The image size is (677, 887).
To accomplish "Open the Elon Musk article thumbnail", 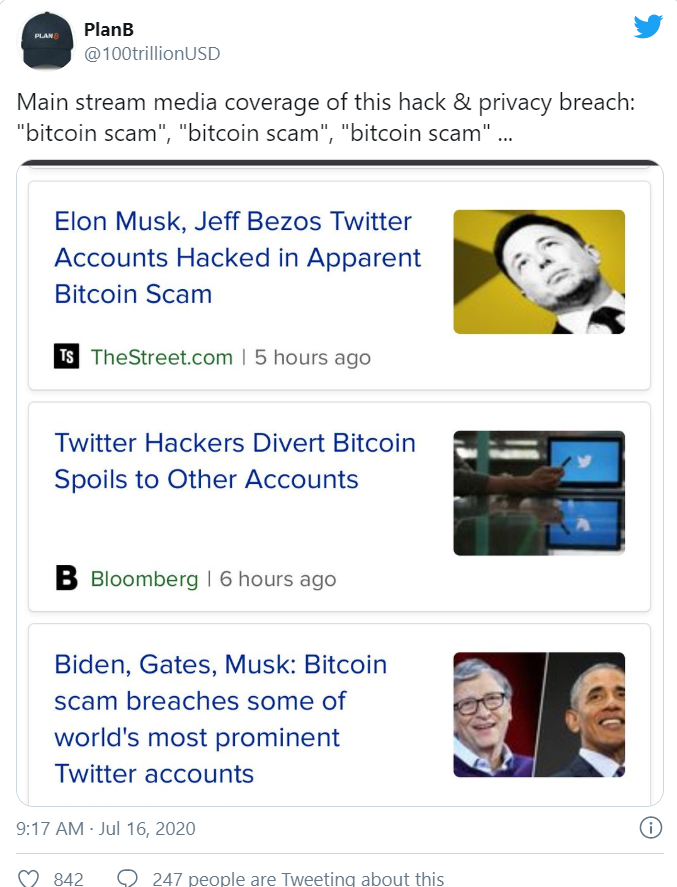I will tap(539, 272).
